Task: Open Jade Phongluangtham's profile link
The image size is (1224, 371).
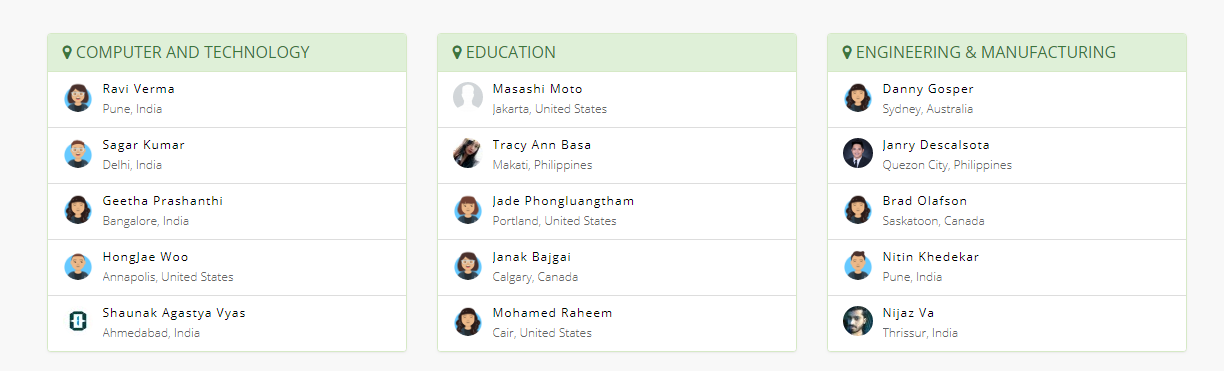Action: 563,201
